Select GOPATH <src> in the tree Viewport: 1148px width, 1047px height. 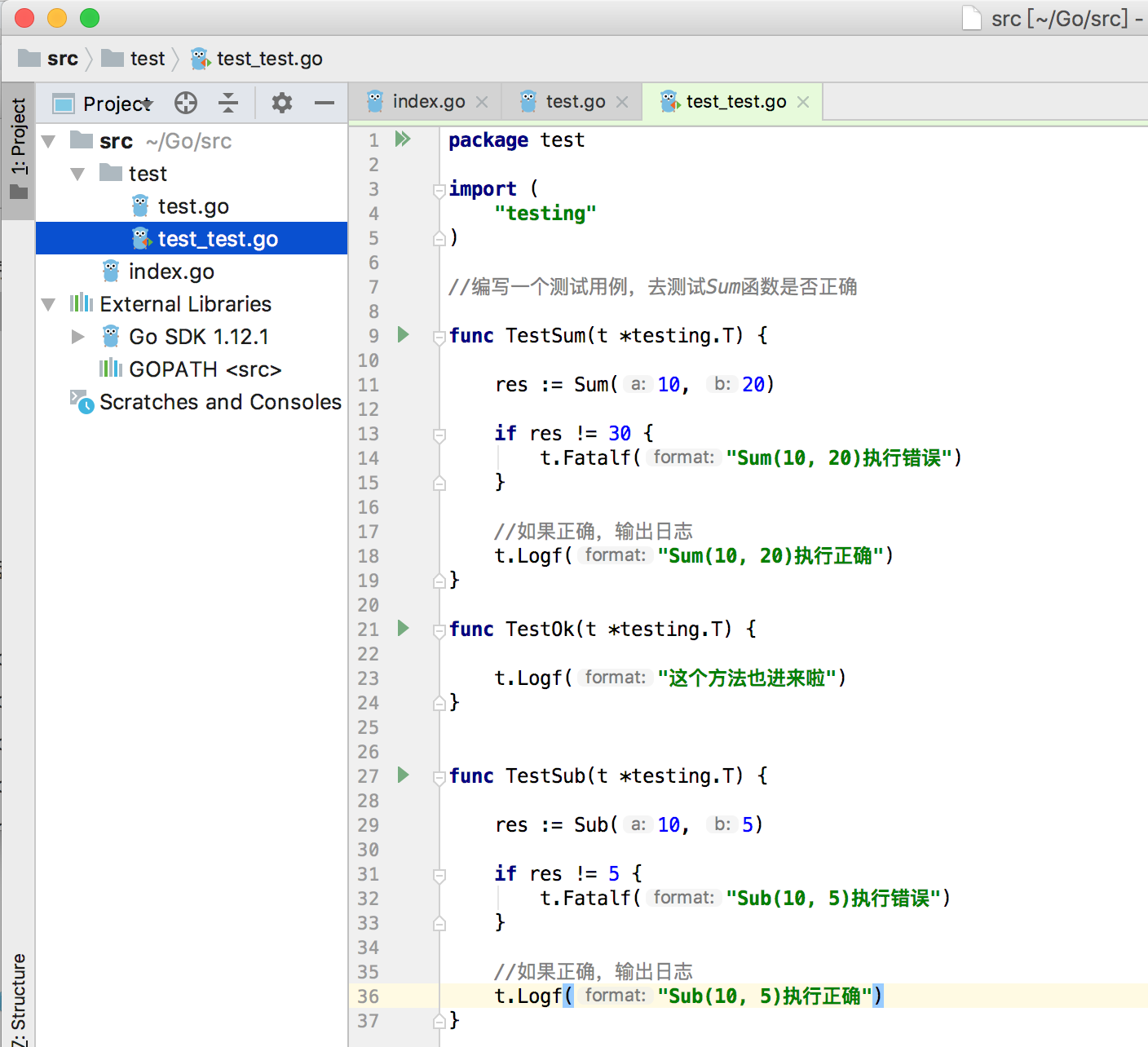click(x=205, y=369)
